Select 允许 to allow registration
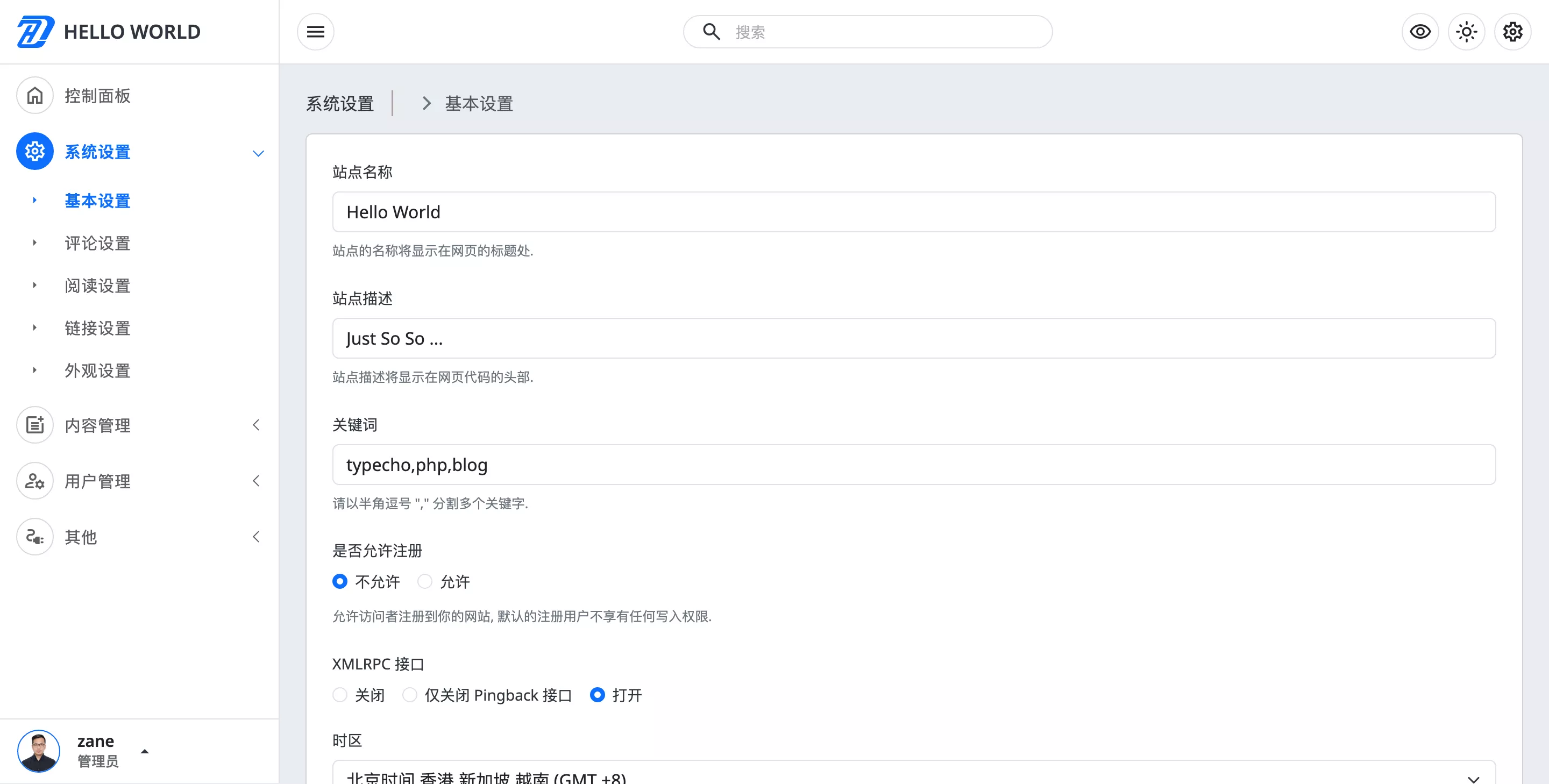The height and width of the screenshot is (784, 1549). tap(426, 581)
